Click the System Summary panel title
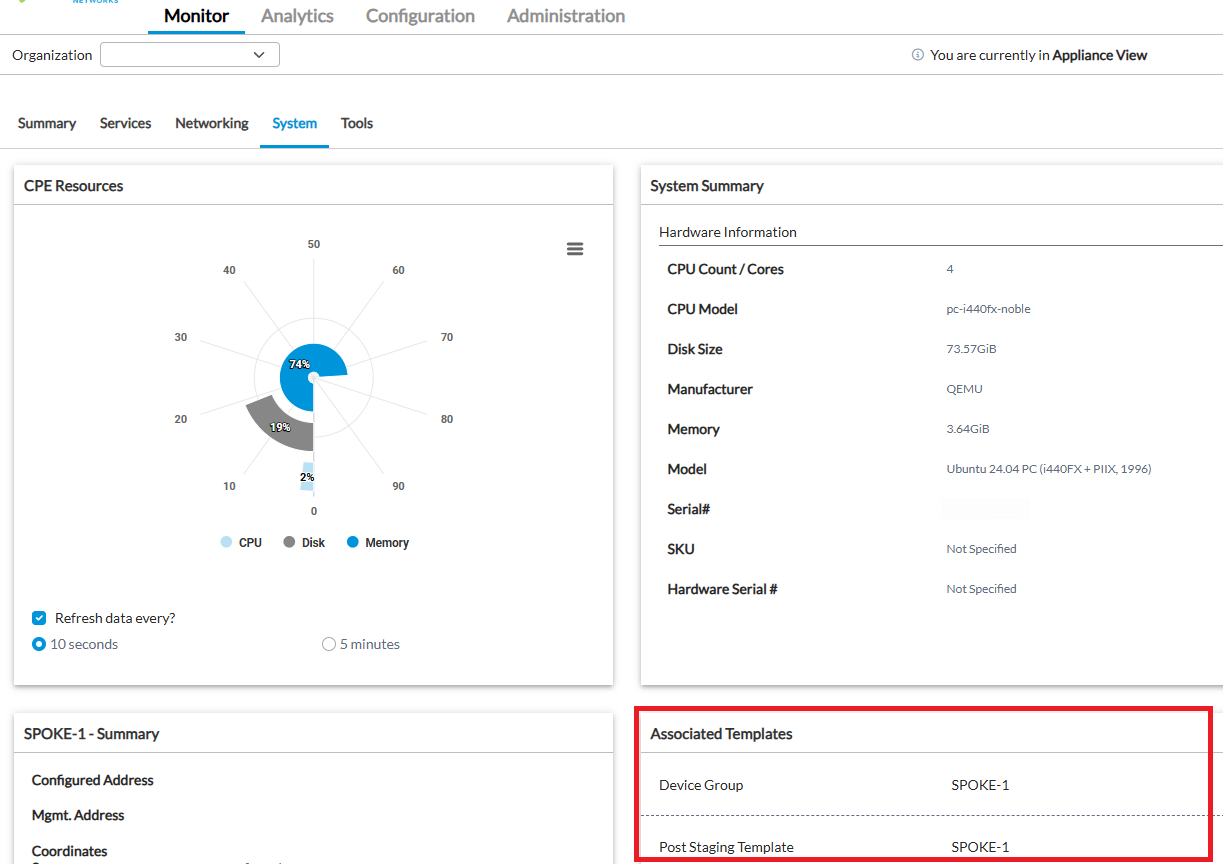The height and width of the screenshot is (864, 1223). pos(707,186)
